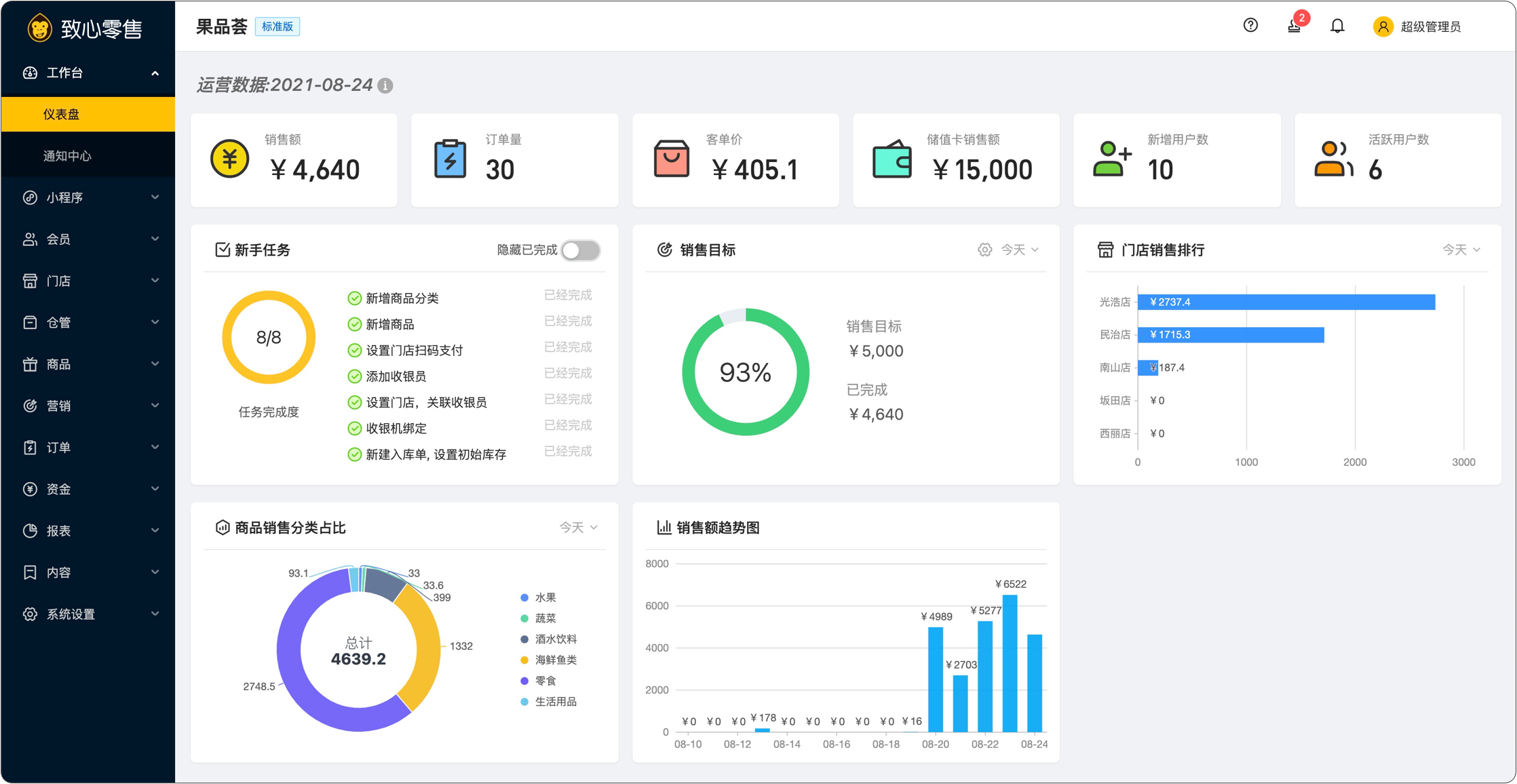Click the 小程序 sidebar icon
The image size is (1517, 784).
click(x=30, y=197)
